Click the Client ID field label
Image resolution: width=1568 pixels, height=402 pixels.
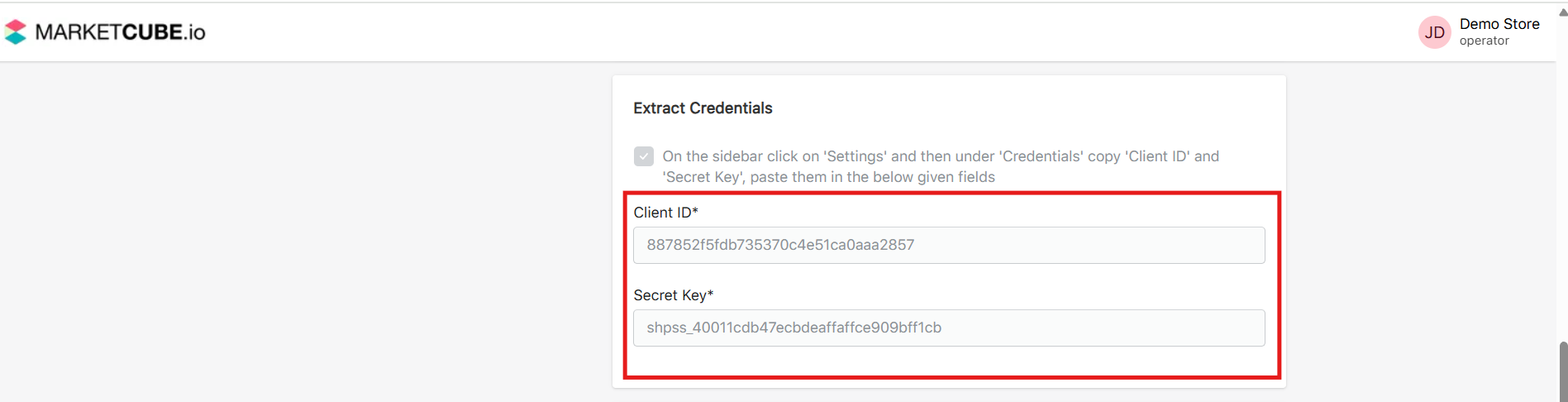[662, 213]
